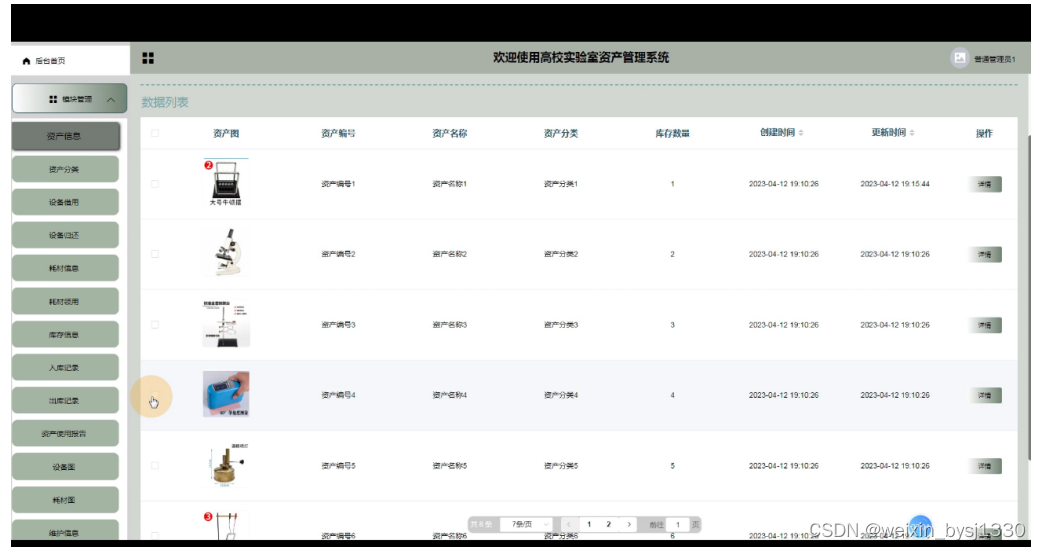The image size is (1041, 550).
Task: Click the 共 8 条 total count label
Action: pos(481,524)
